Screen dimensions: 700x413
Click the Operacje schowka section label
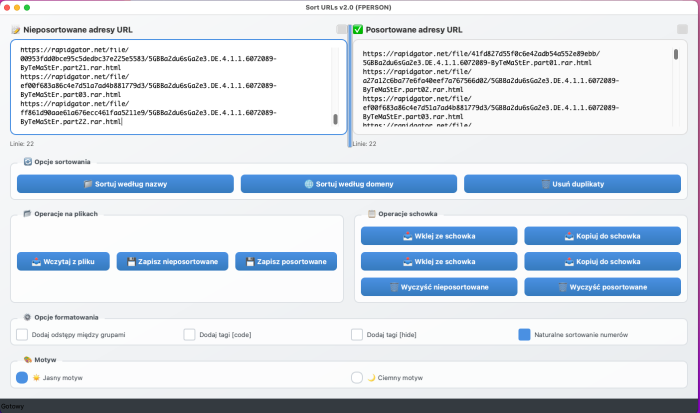[408, 214]
